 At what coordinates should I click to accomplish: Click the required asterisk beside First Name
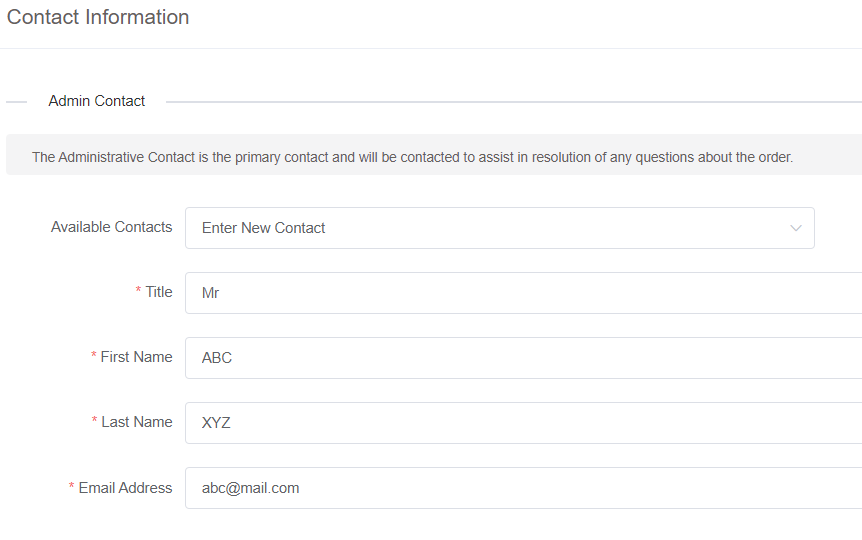point(94,357)
